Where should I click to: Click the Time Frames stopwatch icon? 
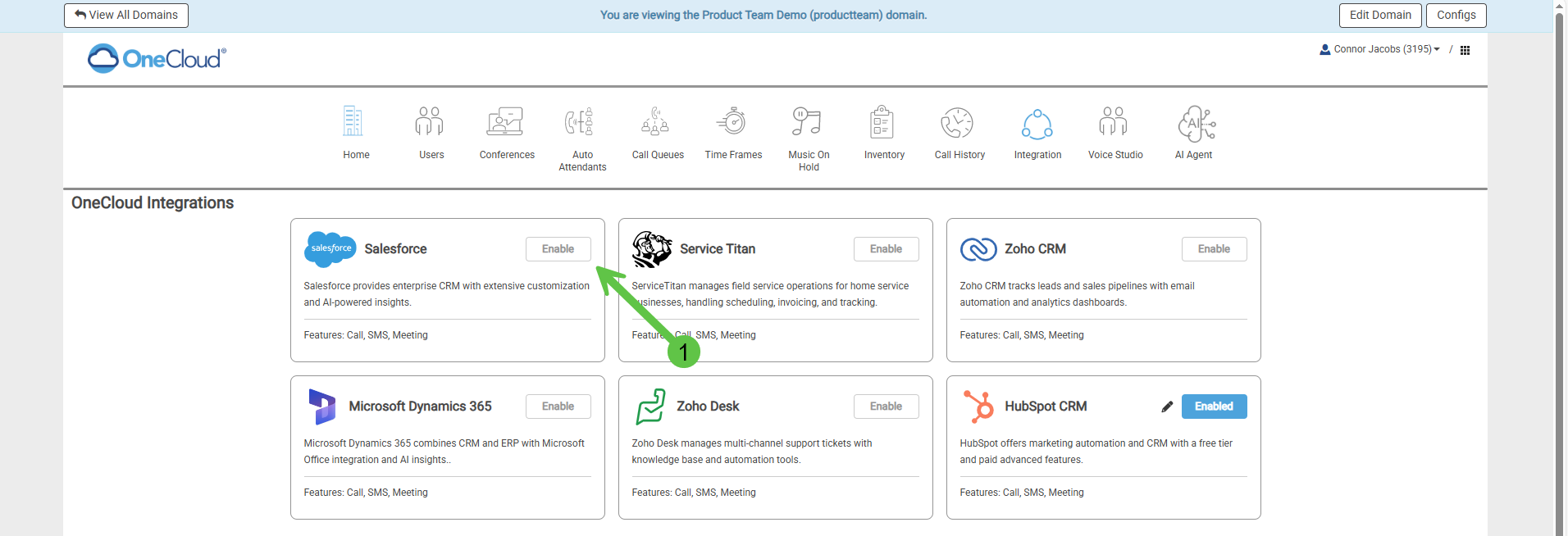(732, 123)
